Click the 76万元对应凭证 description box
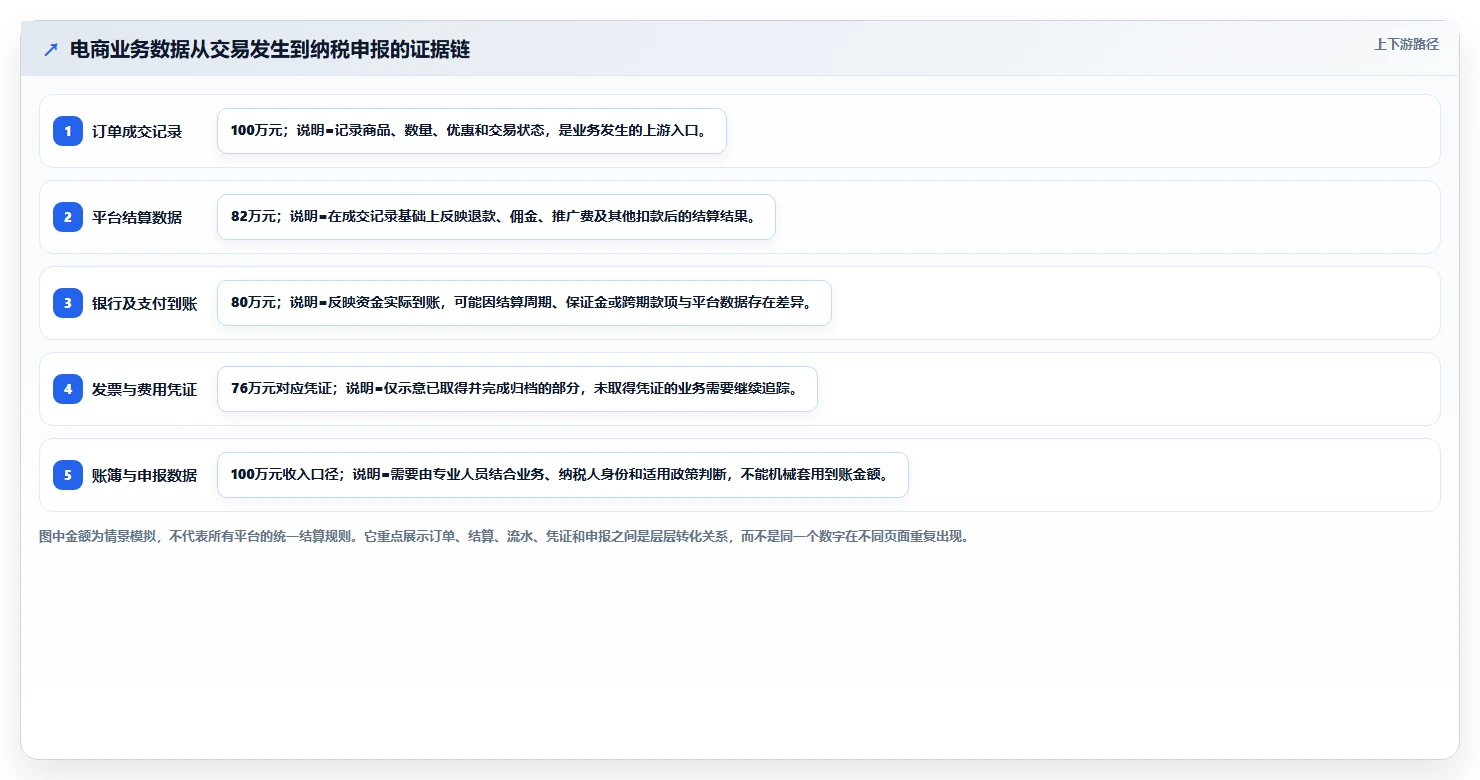The image size is (1480, 780). pyautogui.click(x=517, y=389)
